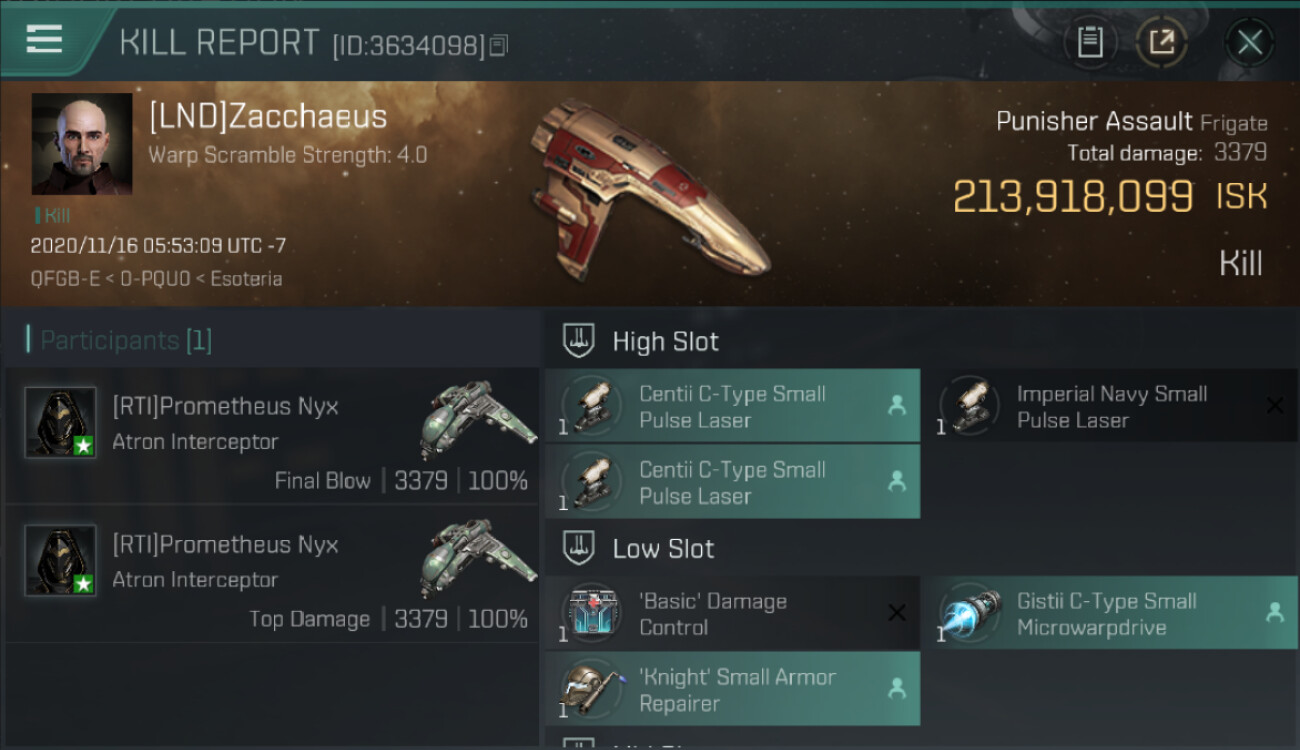Close the kill report window
Image resolution: width=1300 pixels, height=750 pixels.
click(1249, 42)
